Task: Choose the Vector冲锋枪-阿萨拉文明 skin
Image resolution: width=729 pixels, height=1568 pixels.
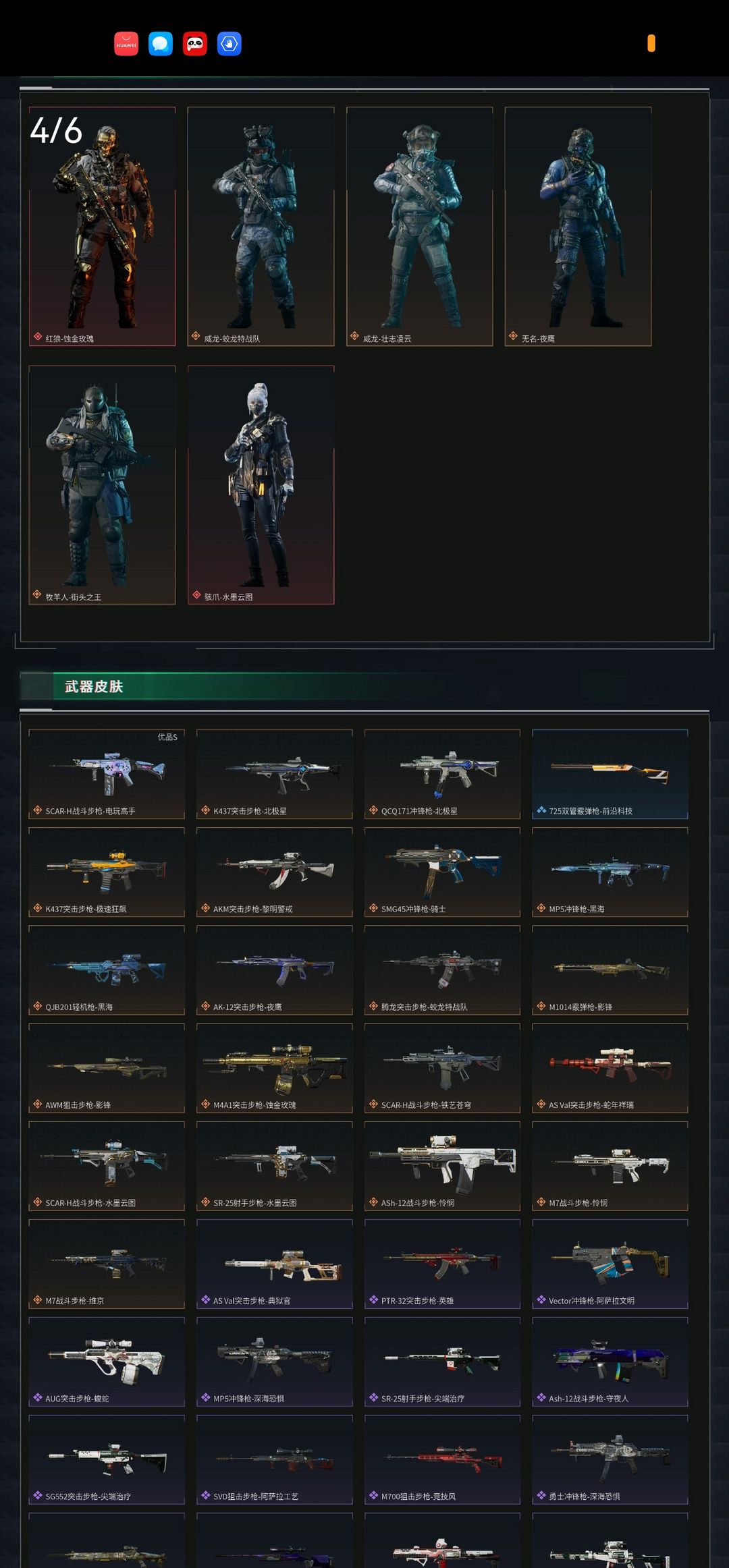Action: (610, 1264)
